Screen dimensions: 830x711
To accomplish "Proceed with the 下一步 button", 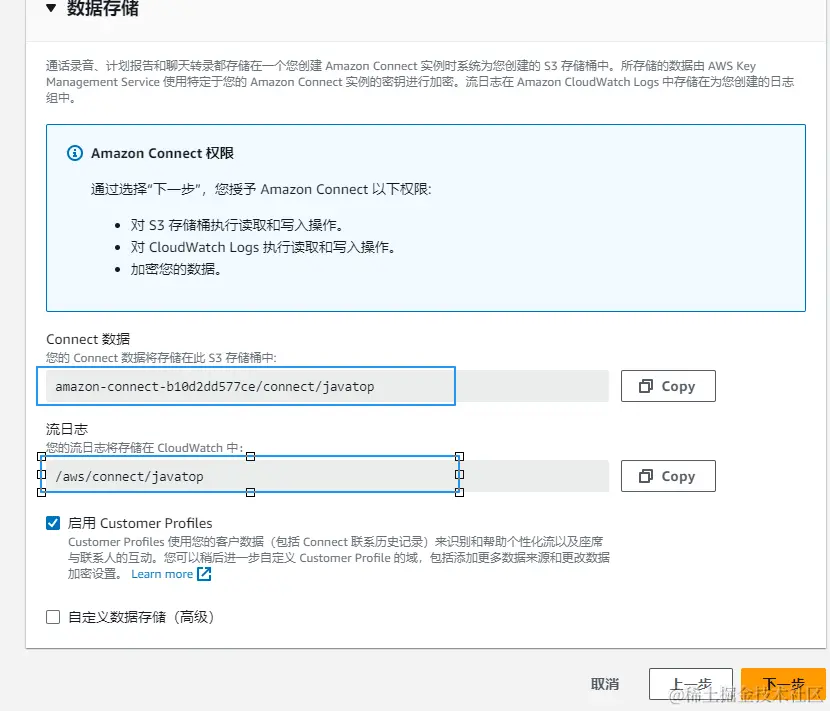I will [783, 684].
